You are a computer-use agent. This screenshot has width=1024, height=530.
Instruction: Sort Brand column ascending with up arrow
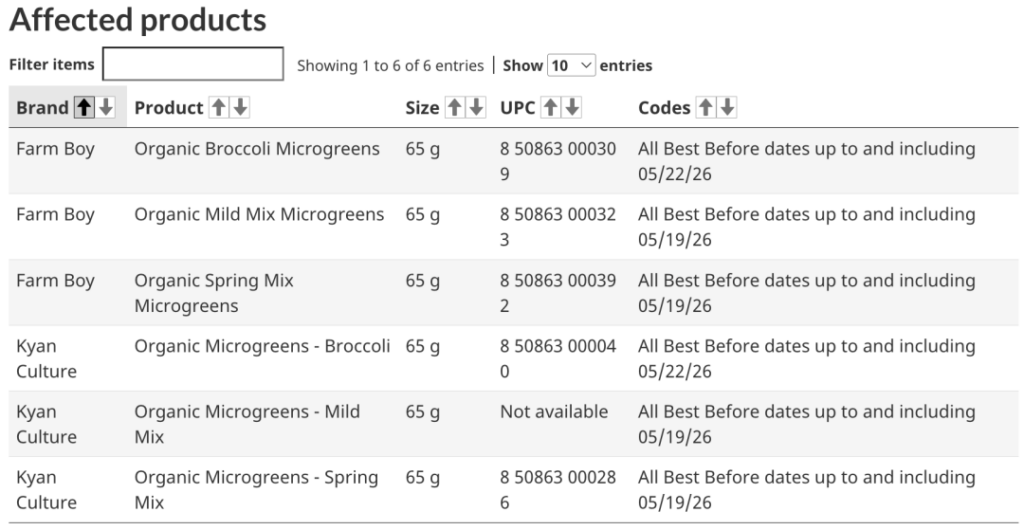pyautogui.click(x=84, y=107)
